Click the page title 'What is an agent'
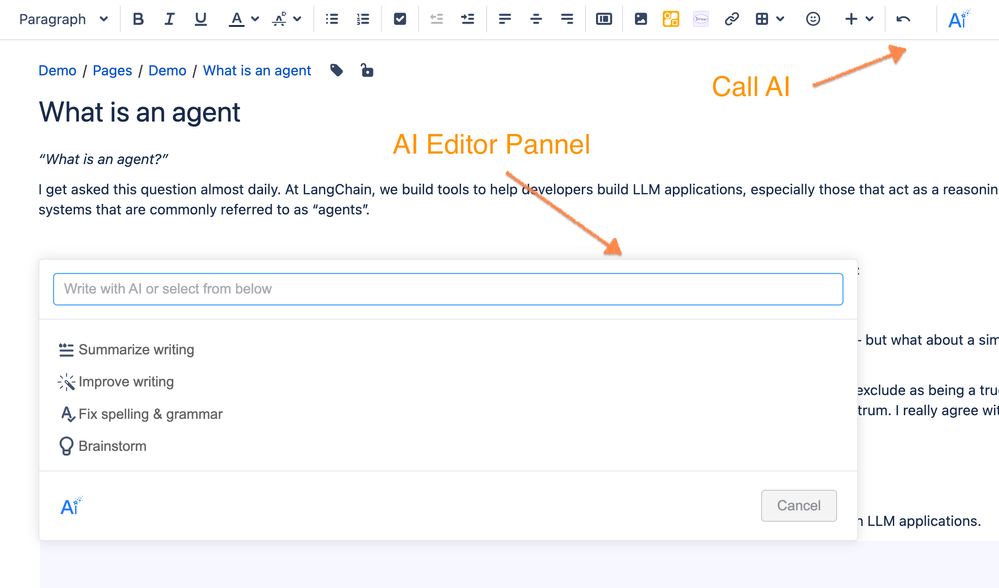Viewport: 999px width, 588px height. tap(140, 112)
